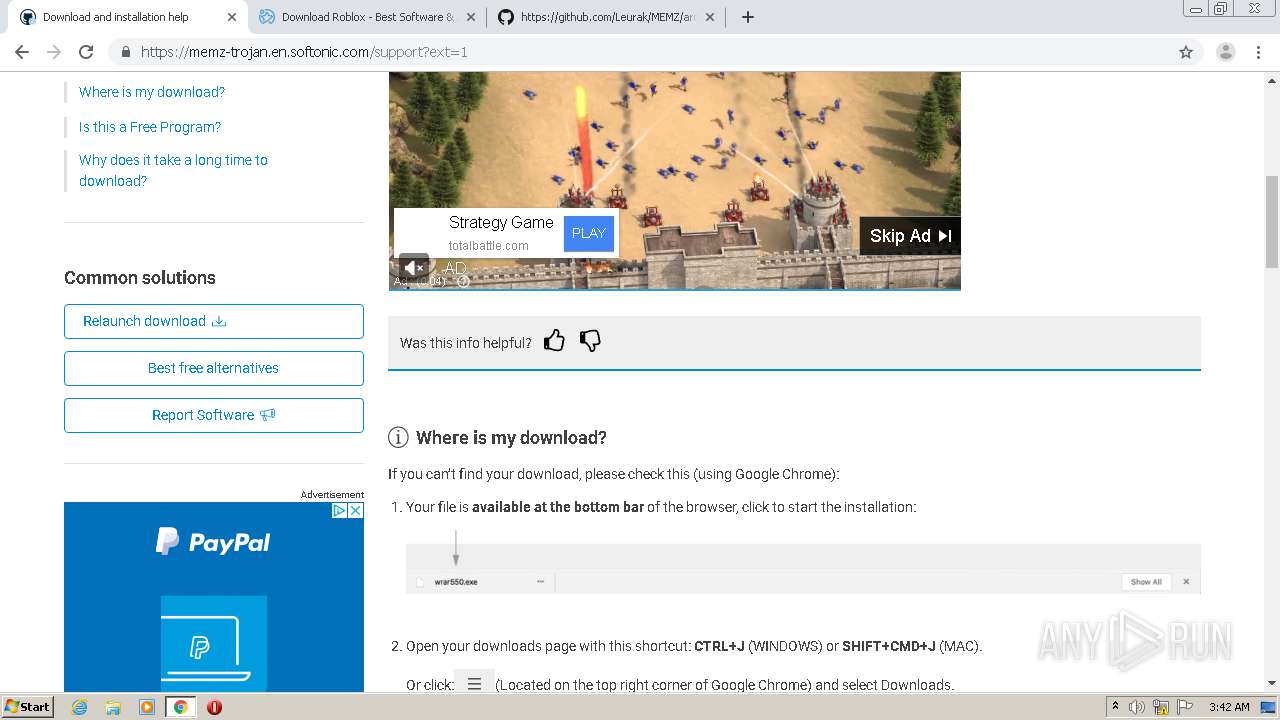Click the info icon beside 'Where is my download?'
Screen dimensions: 1280x720
(x=398, y=437)
